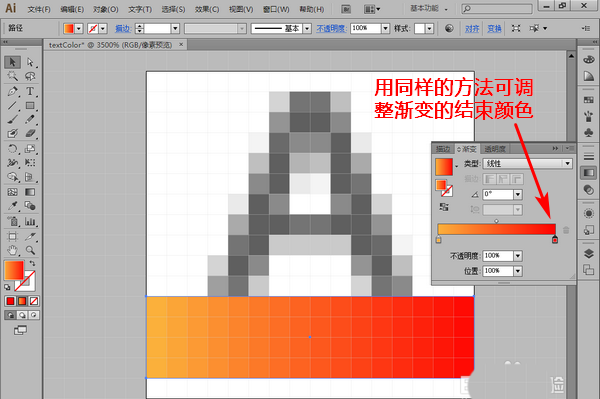Select the Pencil tool

coord(30,119)
